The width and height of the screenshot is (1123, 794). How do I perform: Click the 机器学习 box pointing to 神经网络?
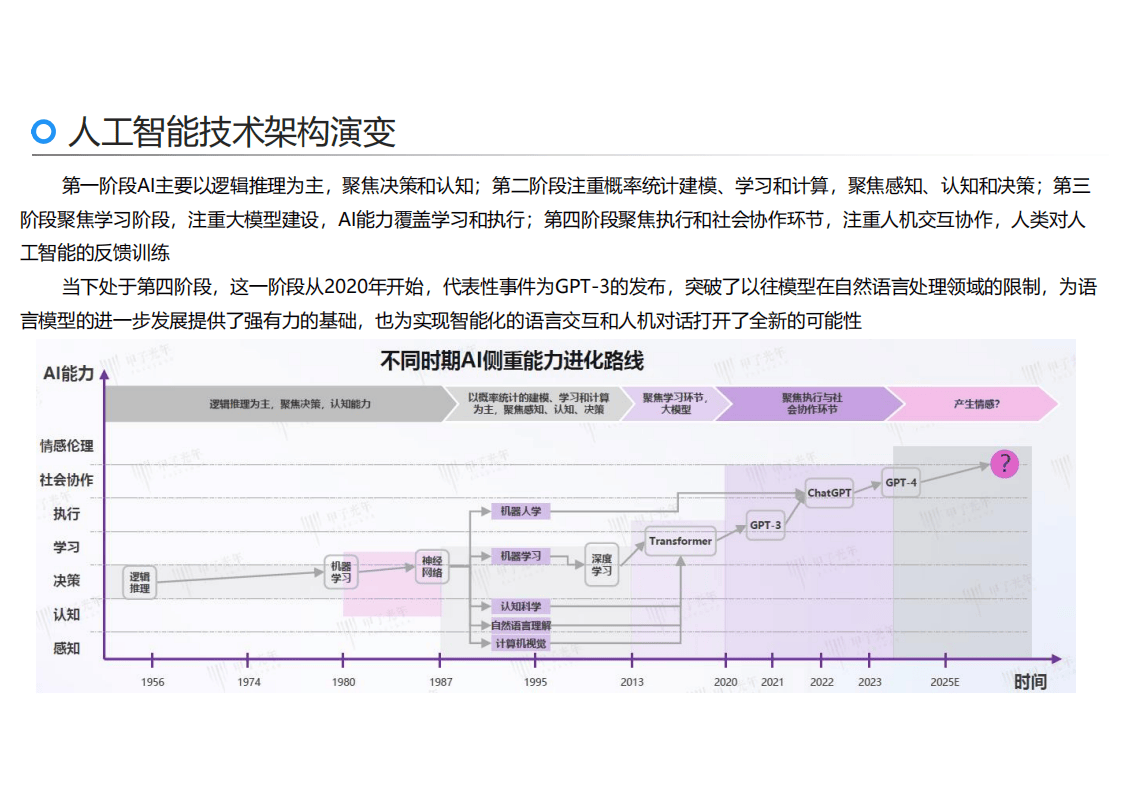[x=341, y=571]
